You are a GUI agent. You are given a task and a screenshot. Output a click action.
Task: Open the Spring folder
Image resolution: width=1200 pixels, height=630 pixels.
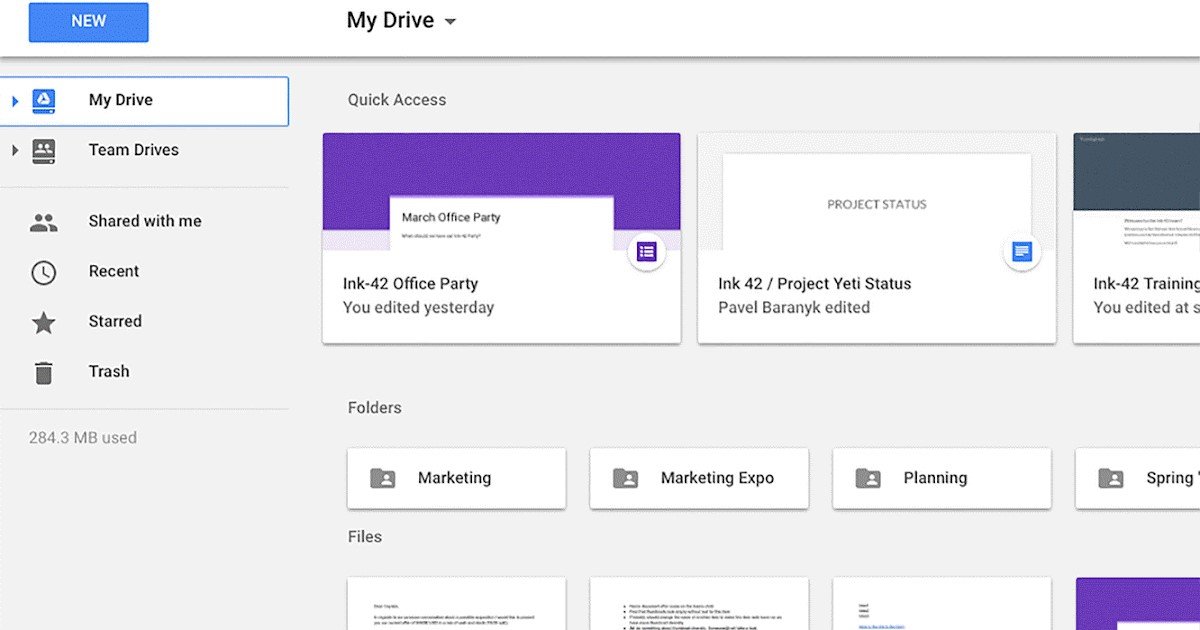(x=1138, y=478)
